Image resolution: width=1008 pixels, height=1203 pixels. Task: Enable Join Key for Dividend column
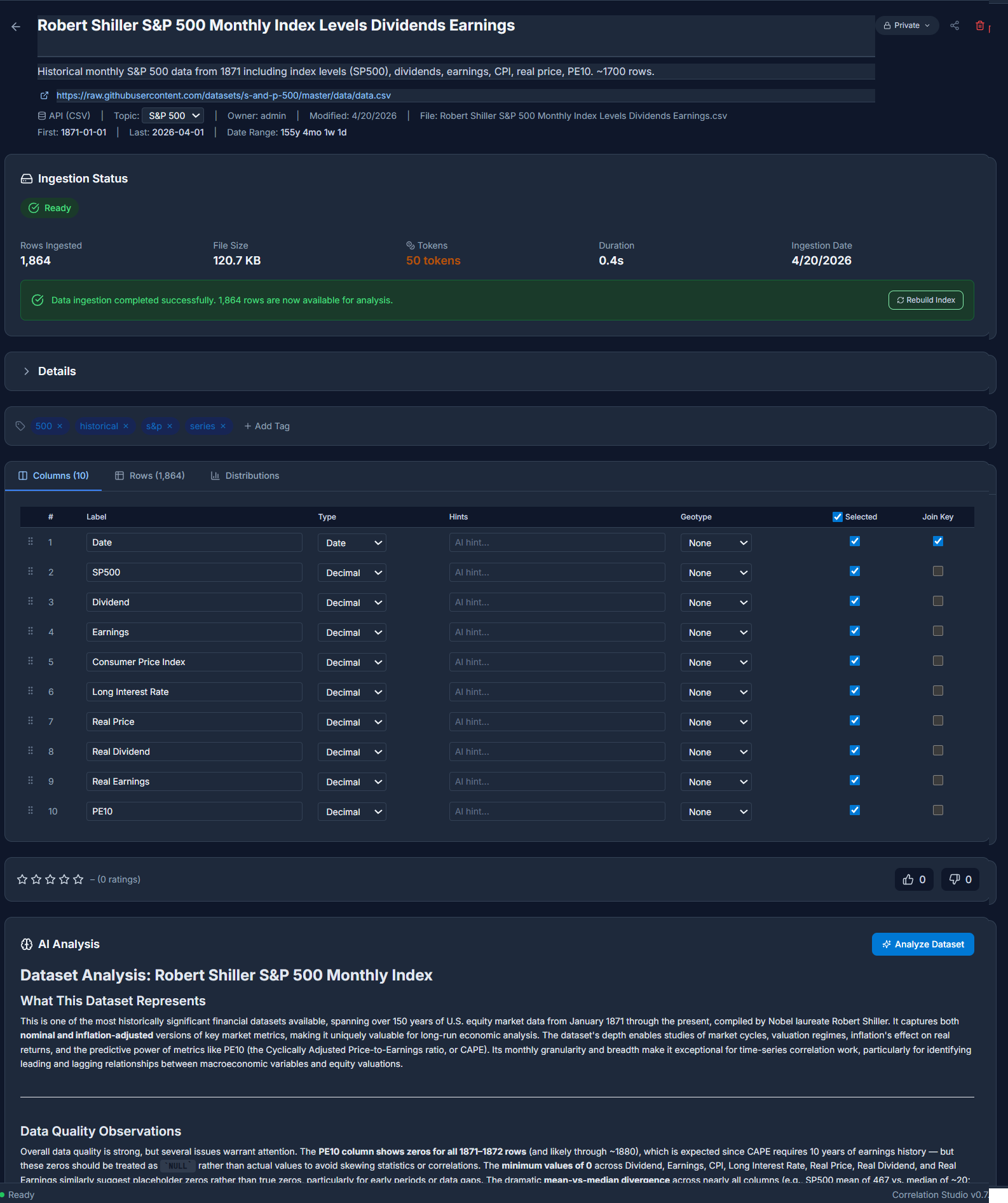pyautogui.click(x=938, y=601)
